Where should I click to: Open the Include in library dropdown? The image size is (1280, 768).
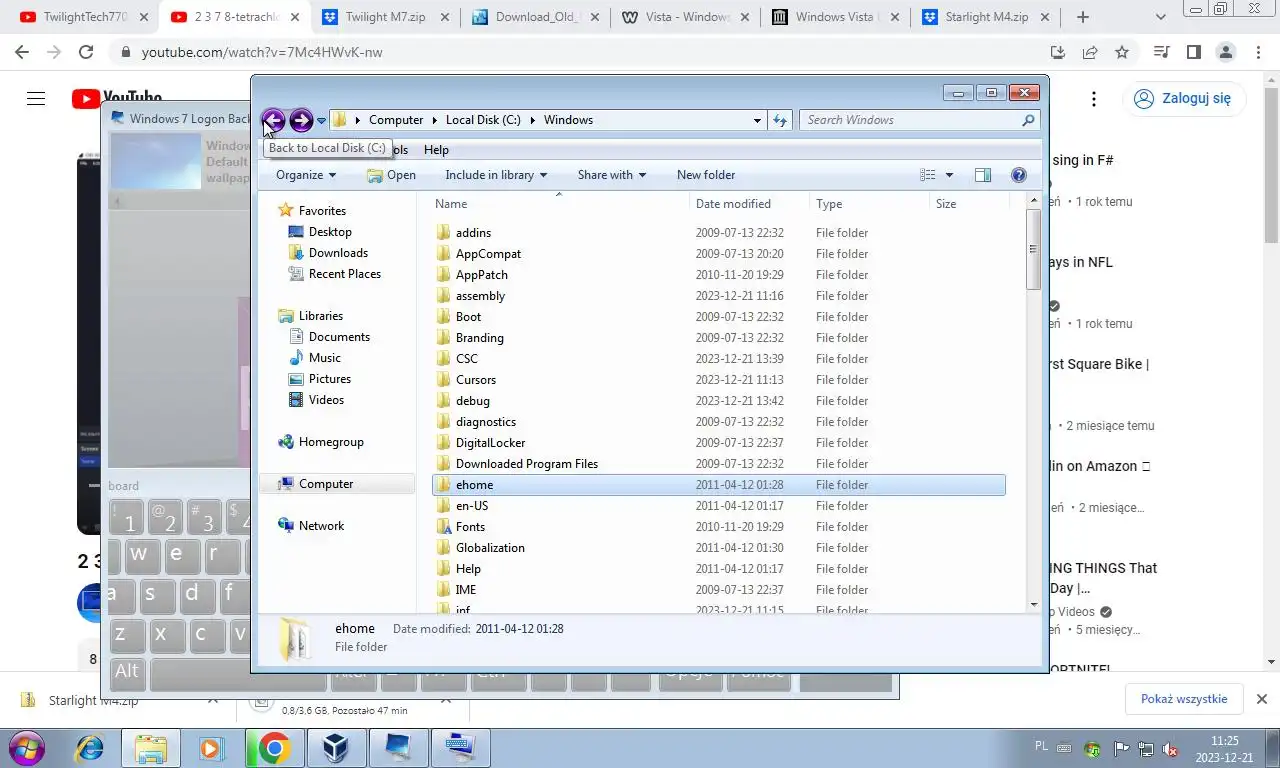[x=496, y=175]
